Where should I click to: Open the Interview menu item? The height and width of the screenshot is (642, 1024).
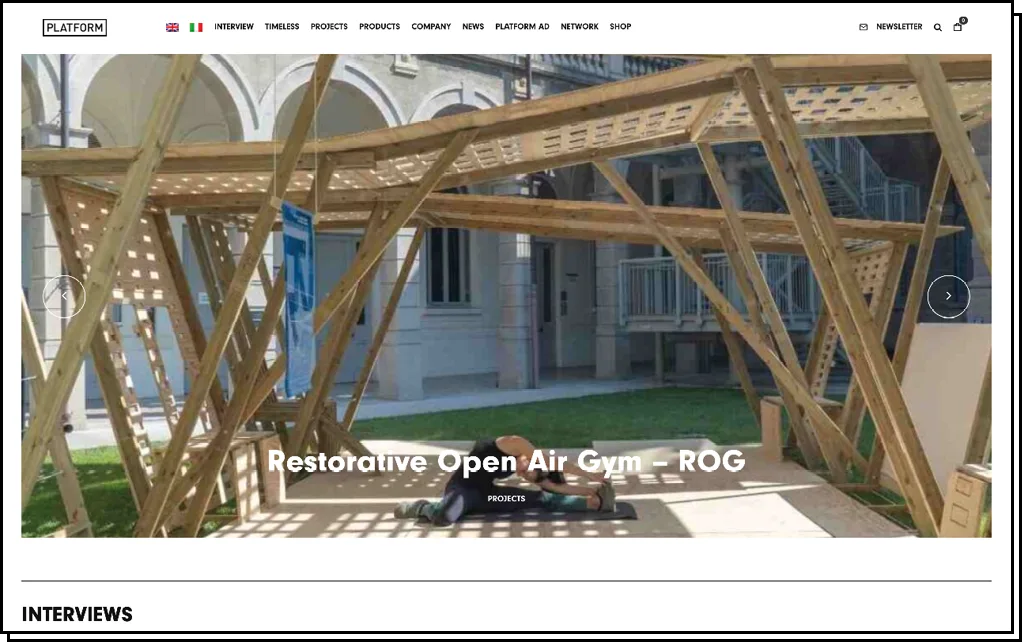(234, 27)
